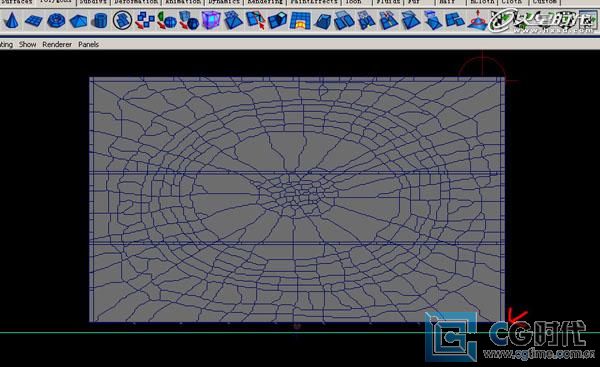Click the cube-to-sphere Smooth shelf icon

189,20
